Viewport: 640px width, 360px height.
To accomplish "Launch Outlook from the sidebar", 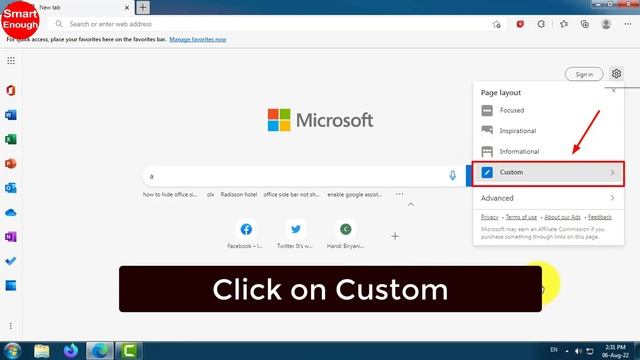I will point(11,188).
